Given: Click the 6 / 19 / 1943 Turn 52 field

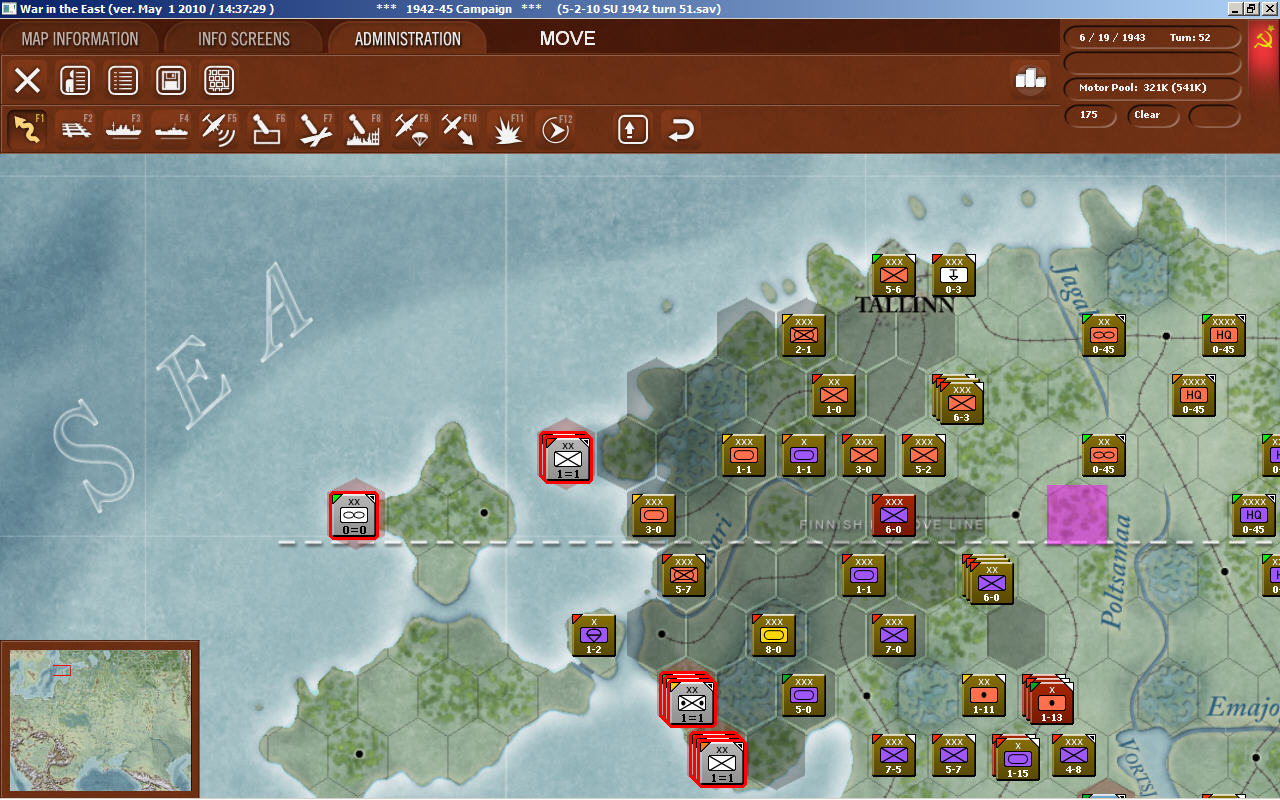Looking at the screenshot, I should (x=1152, y=38).
